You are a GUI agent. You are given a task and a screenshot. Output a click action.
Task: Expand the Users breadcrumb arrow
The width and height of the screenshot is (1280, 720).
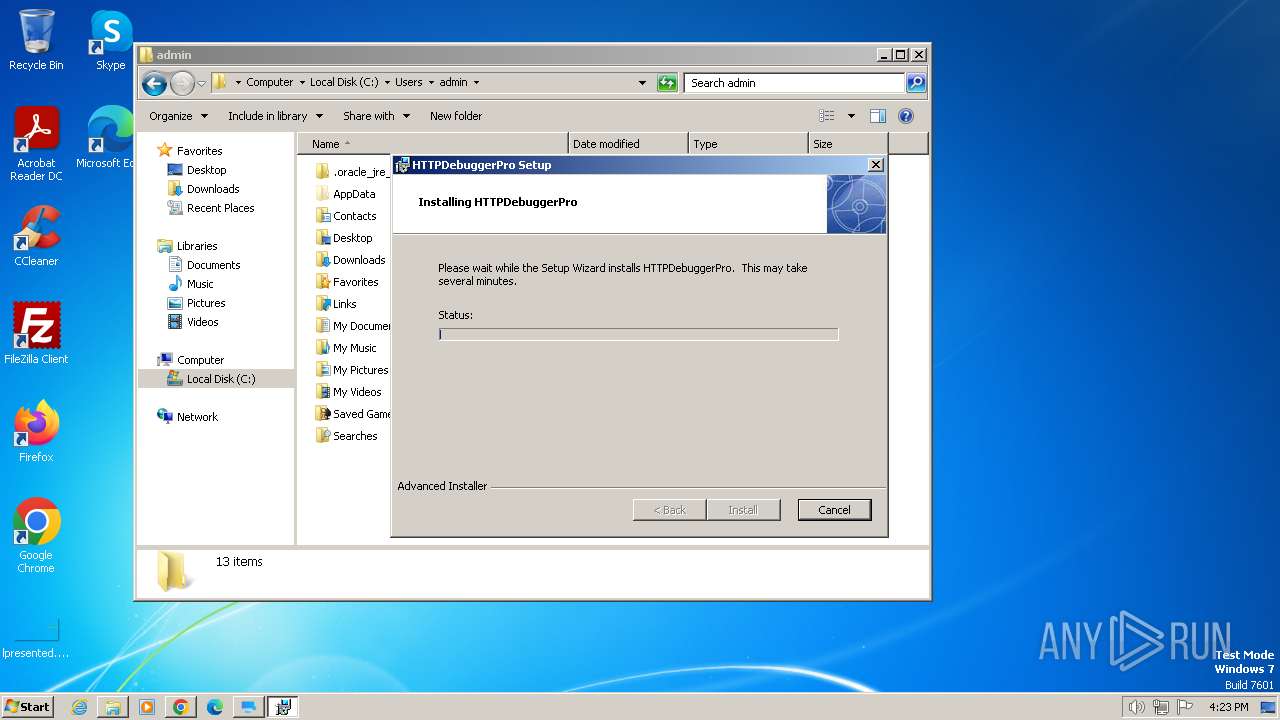coord(431,83)
